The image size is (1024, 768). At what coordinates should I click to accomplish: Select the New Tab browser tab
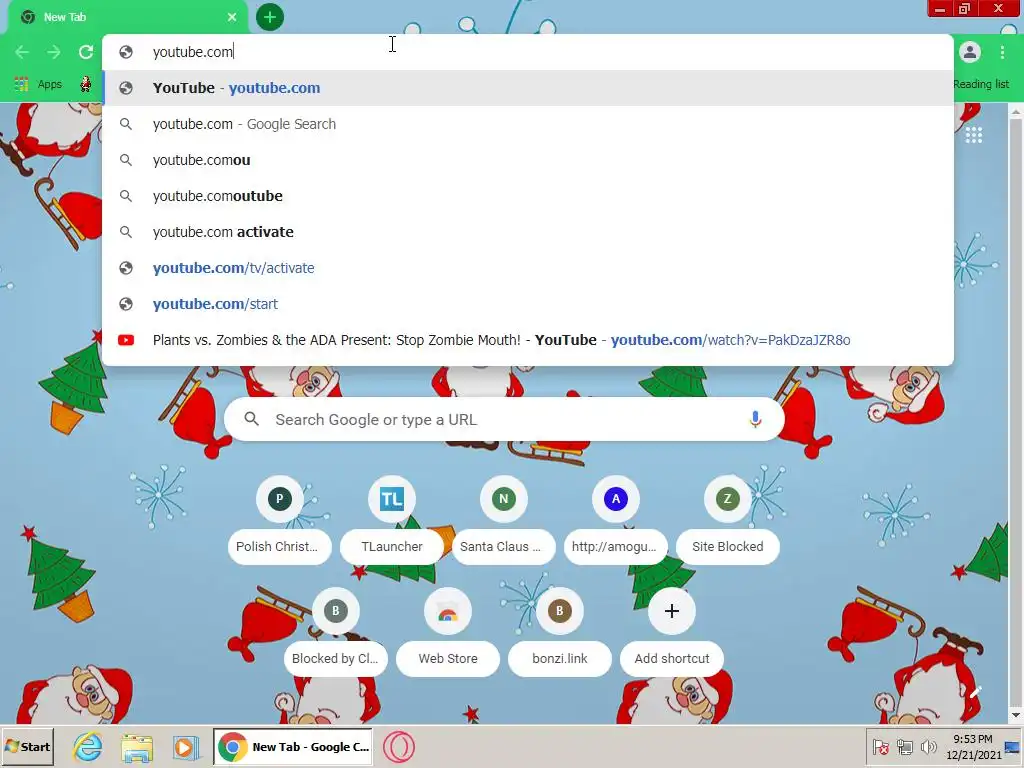point(128,17)
